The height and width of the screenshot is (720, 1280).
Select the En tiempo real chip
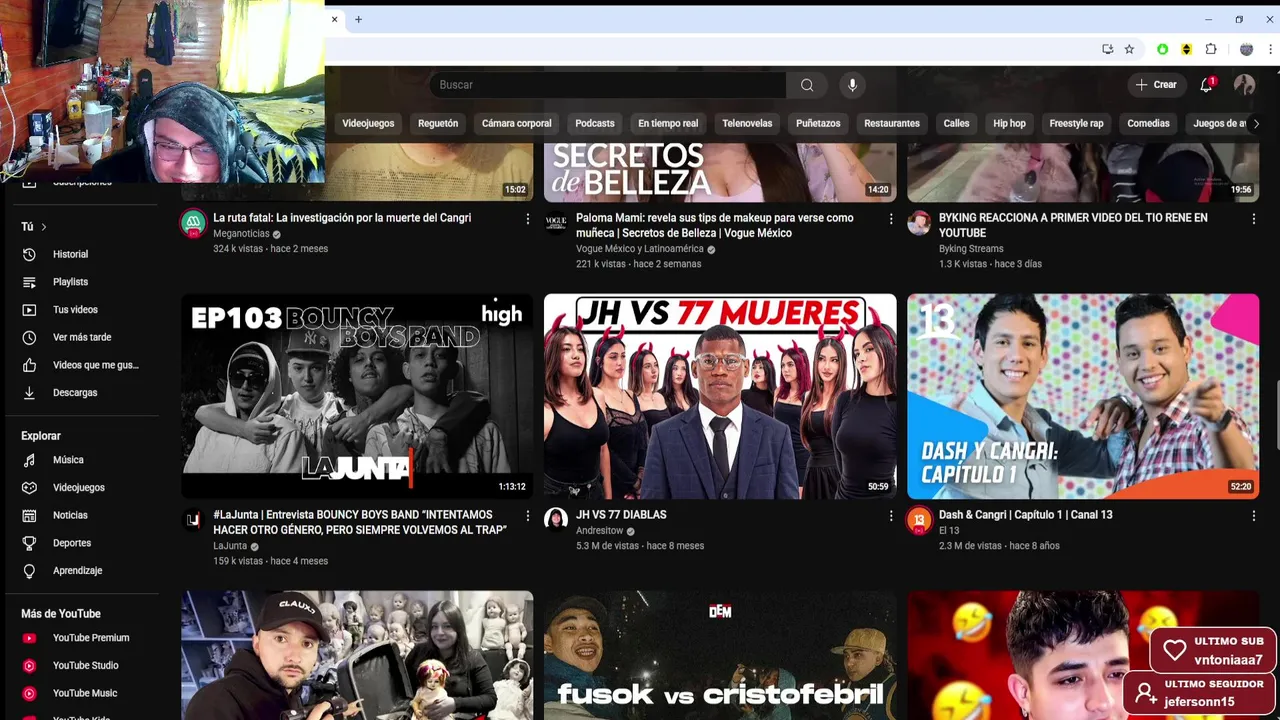tap(668, 123)
